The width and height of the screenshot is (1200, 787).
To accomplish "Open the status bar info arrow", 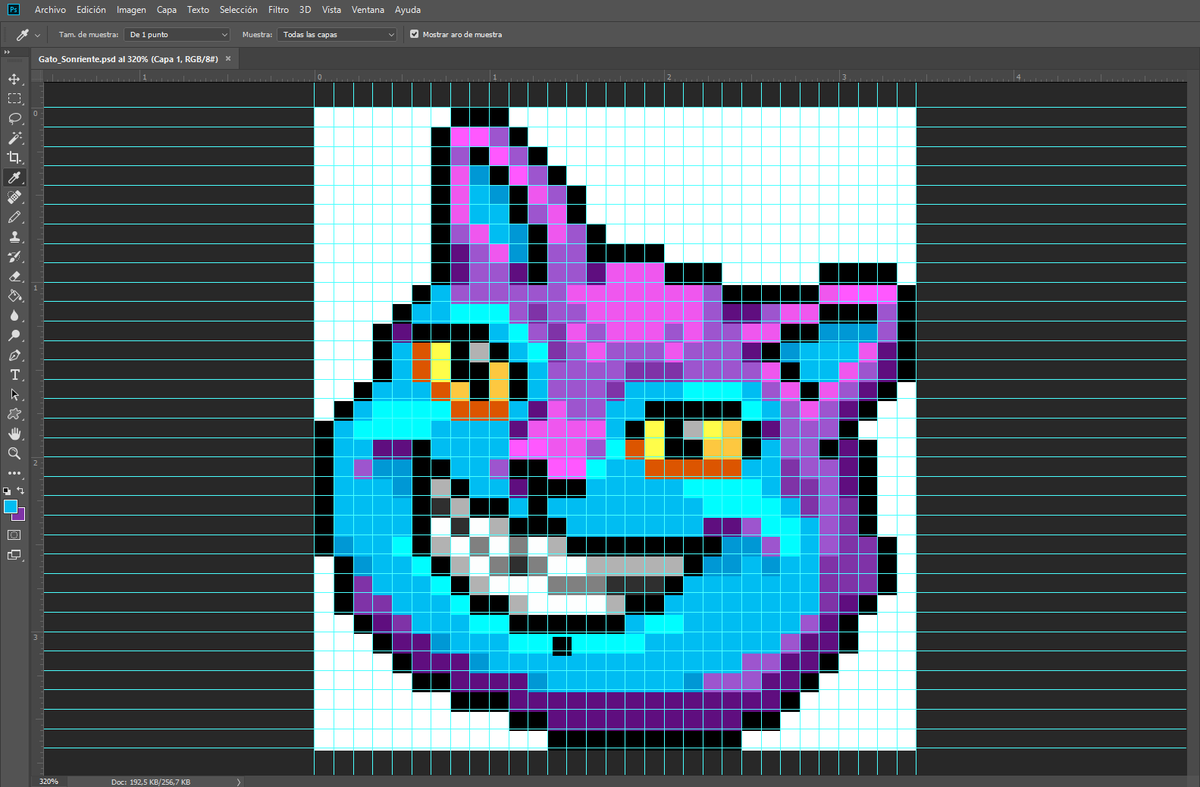I will pyautogui.click(x=238, y=781).
